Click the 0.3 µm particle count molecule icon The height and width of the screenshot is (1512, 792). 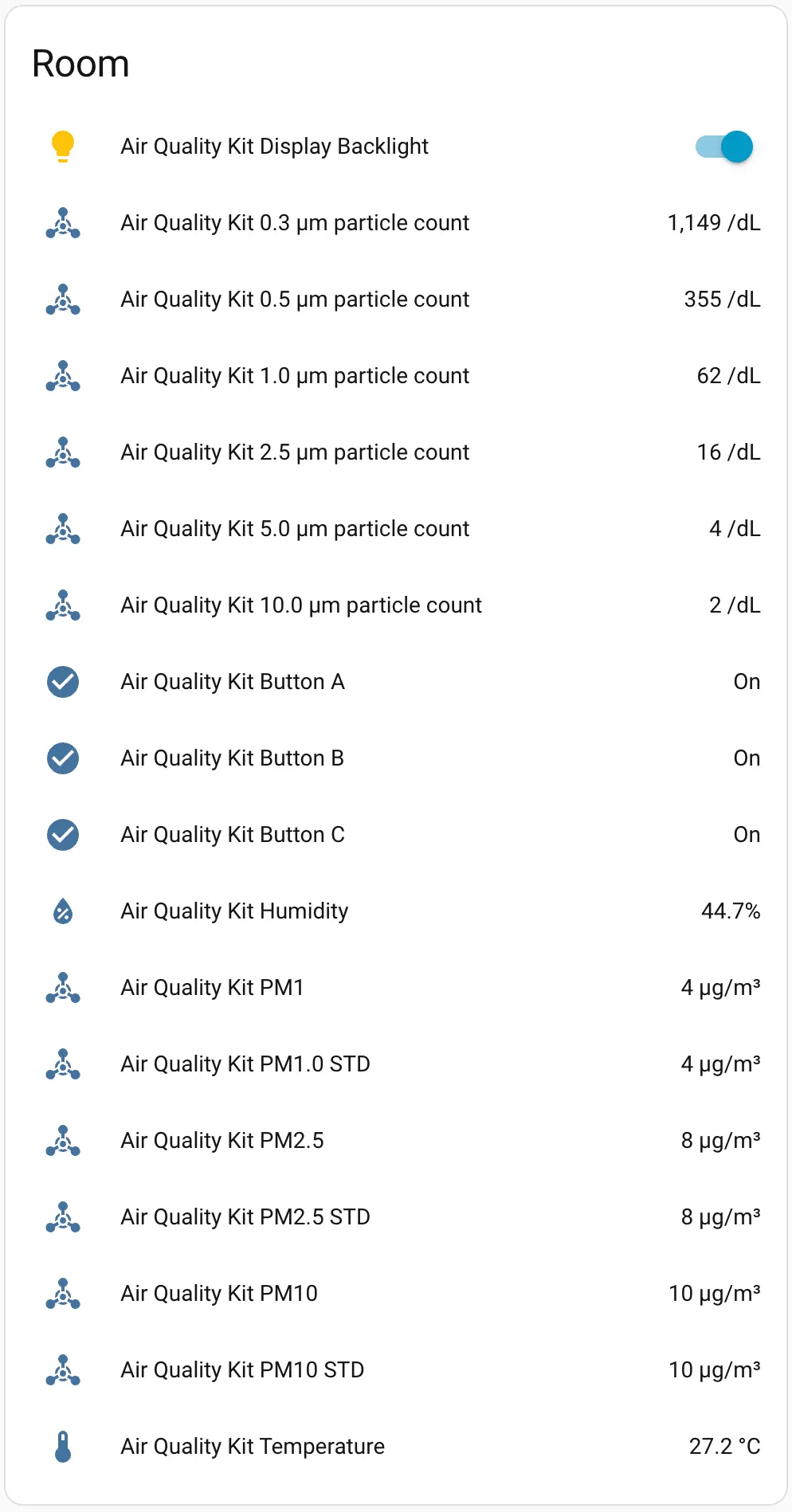point(63,223)
